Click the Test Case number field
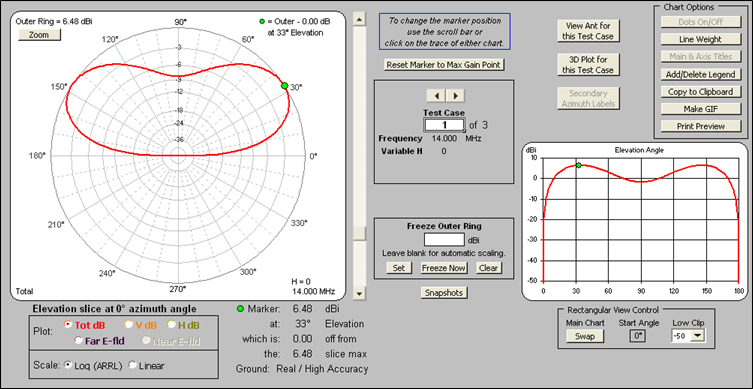This screenshot has width=753, height=389. click(x=445, y=125)
